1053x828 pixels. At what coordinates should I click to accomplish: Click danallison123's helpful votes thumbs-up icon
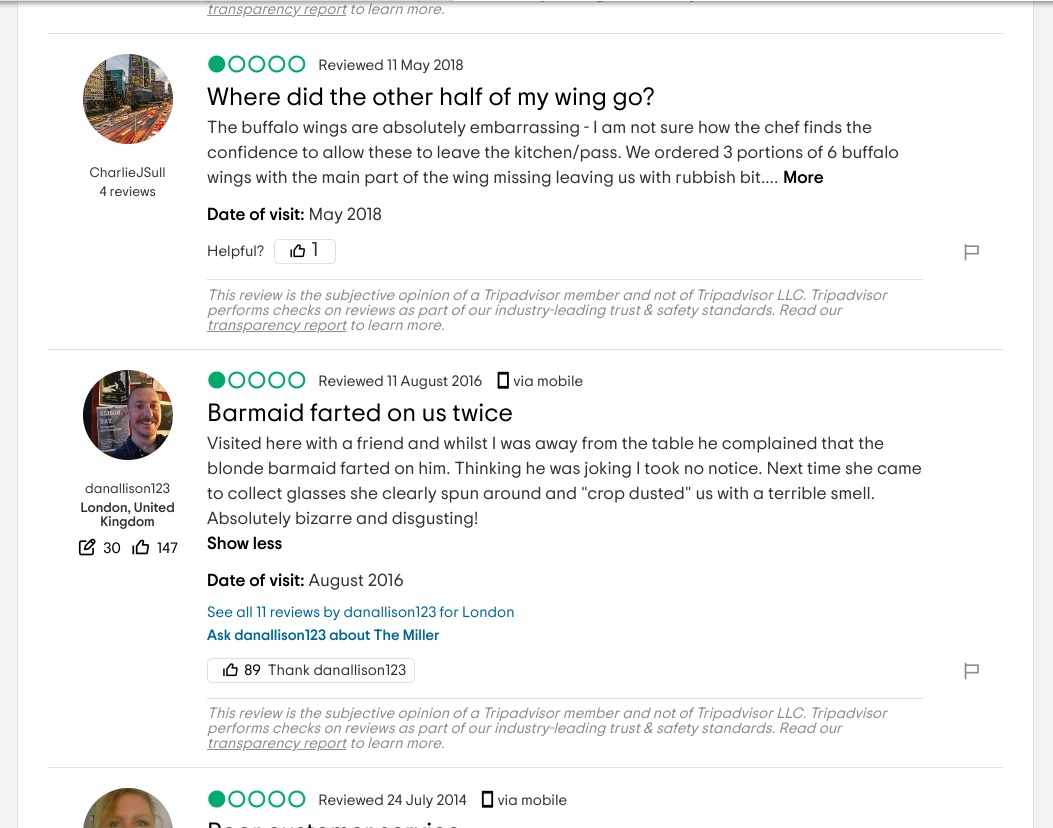coord(141,547)
